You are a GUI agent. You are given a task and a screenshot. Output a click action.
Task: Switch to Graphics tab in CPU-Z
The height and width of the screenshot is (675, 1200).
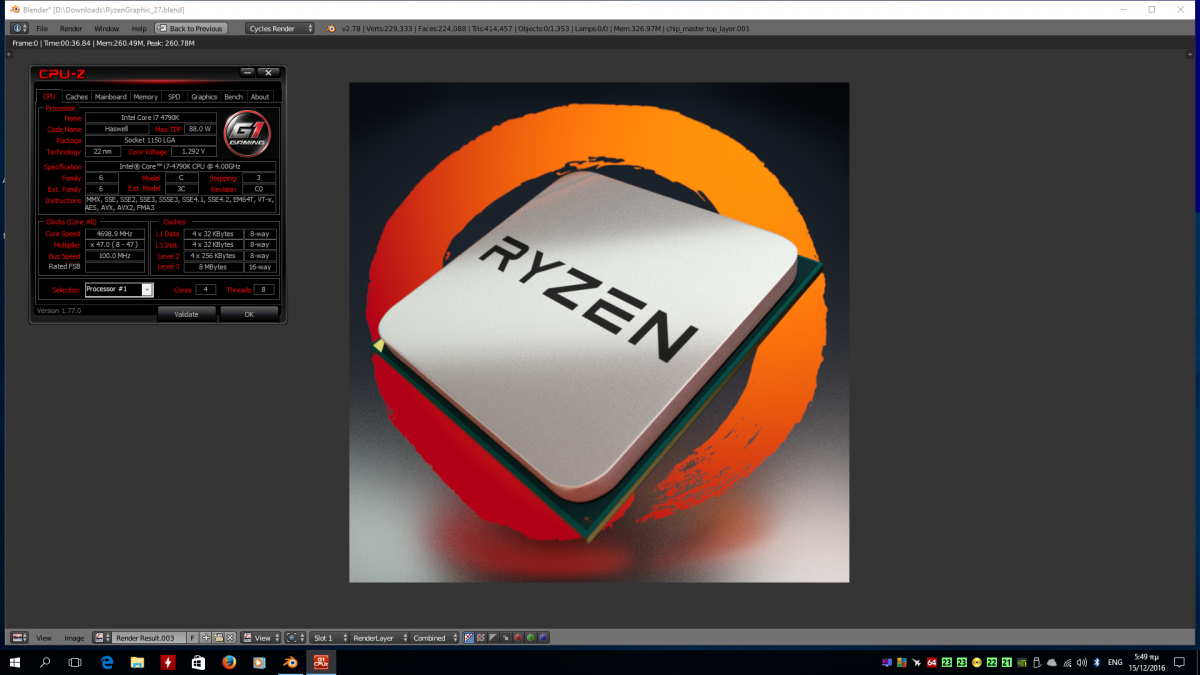pyautogui.click(x=204, y=97)
